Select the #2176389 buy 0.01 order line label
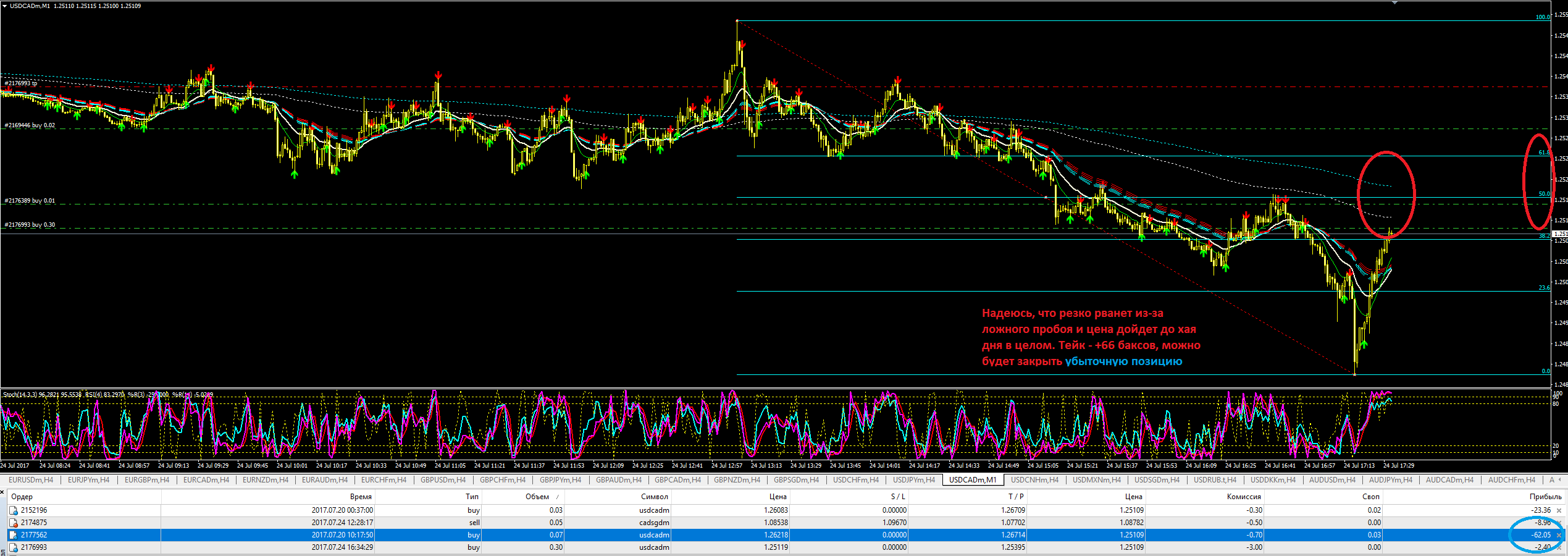 tap(30, 201)
